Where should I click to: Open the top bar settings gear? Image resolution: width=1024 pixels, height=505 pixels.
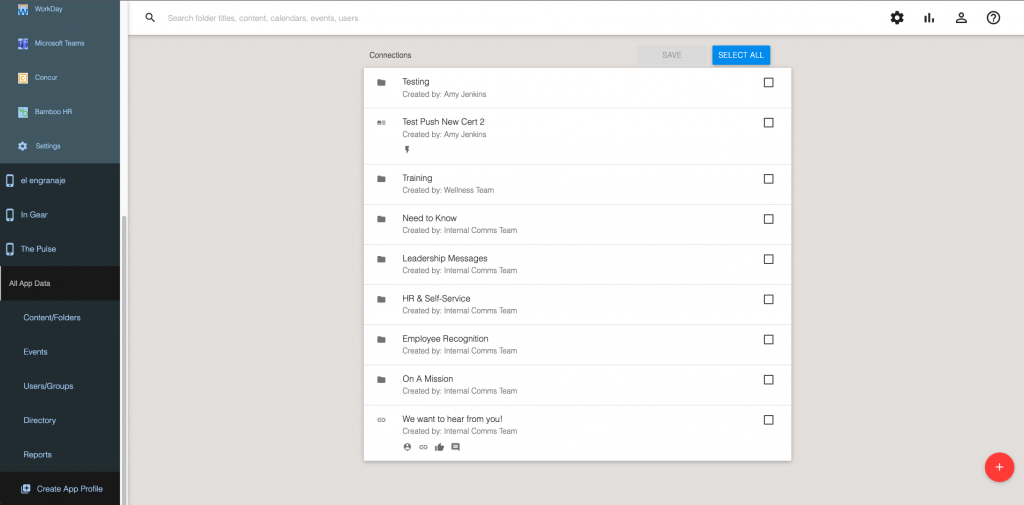(x=897, y=18)
